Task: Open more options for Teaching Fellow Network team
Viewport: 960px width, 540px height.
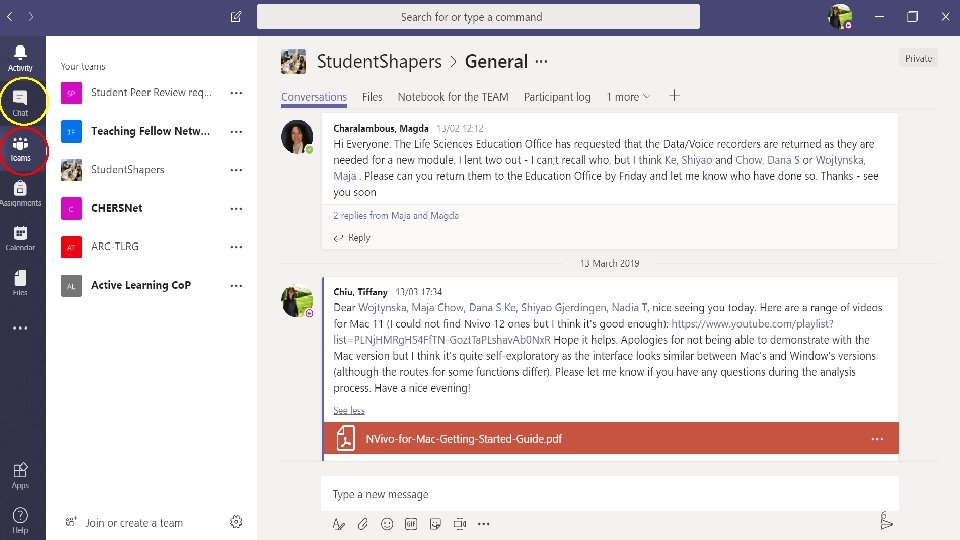Action: (236, 132)
